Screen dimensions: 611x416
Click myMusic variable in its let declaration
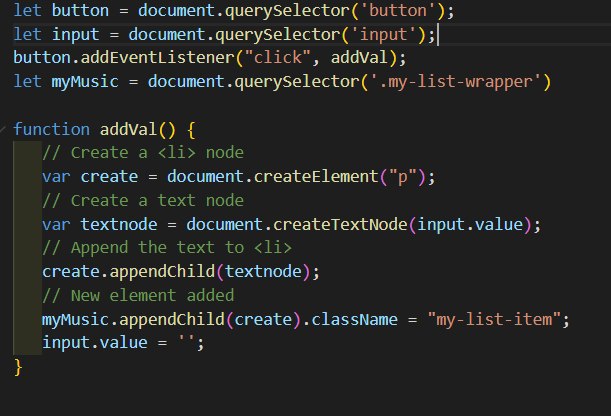coord(85,82)
